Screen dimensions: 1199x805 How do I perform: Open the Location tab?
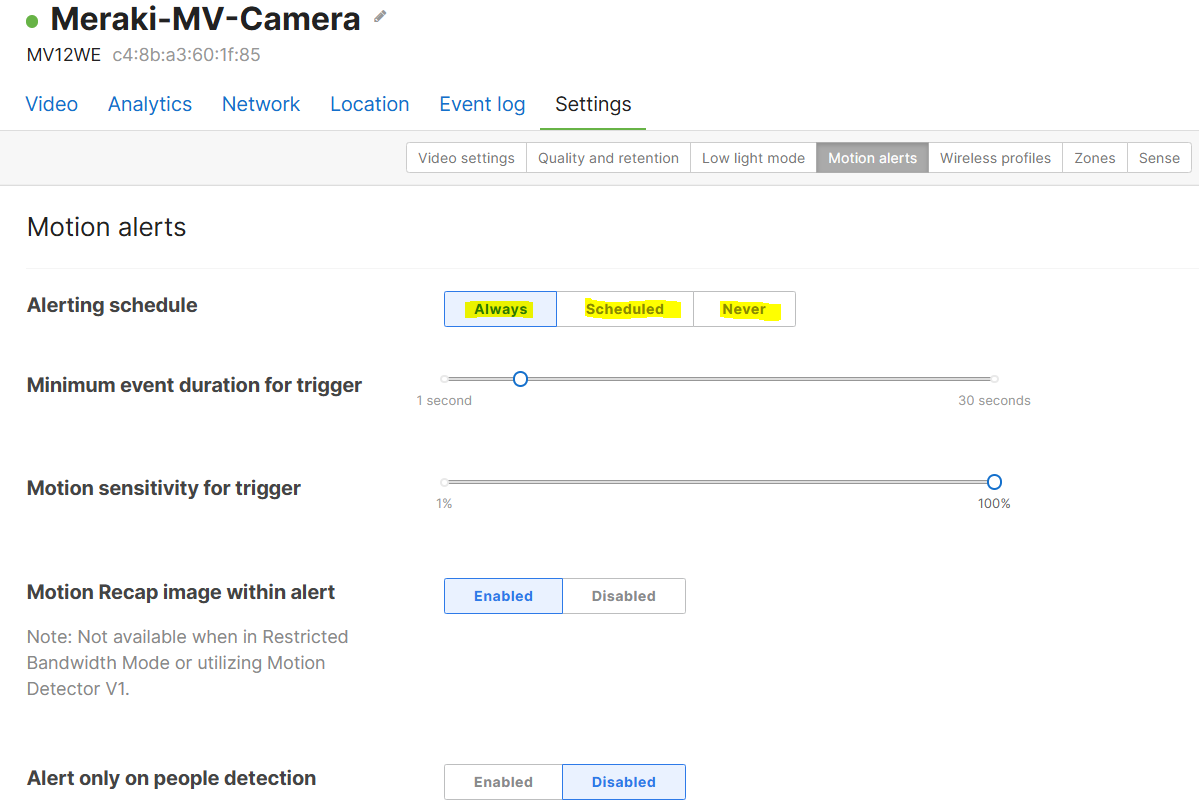tap(369, 104)
